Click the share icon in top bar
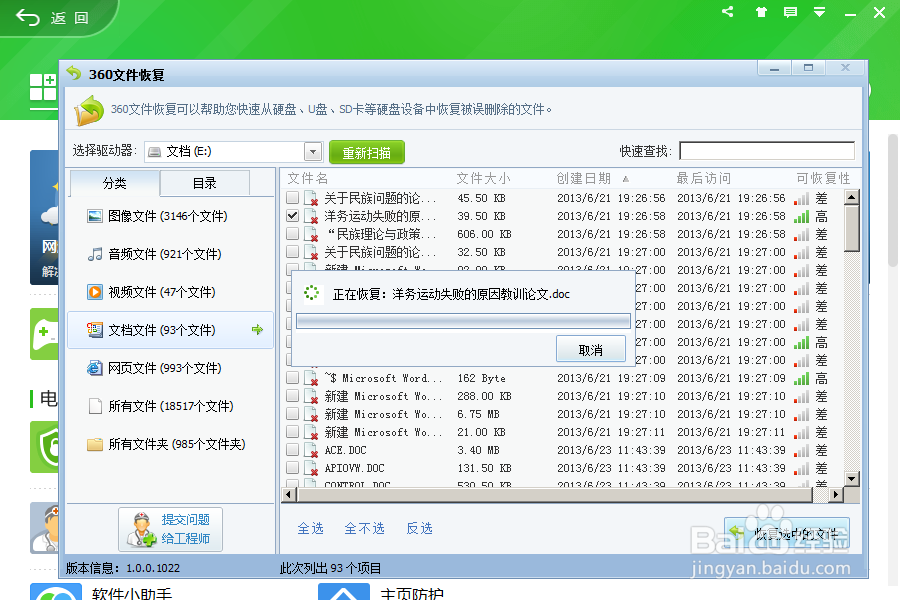Image resolution: width=900 pixels, height=600 pixels. point(727,11)
